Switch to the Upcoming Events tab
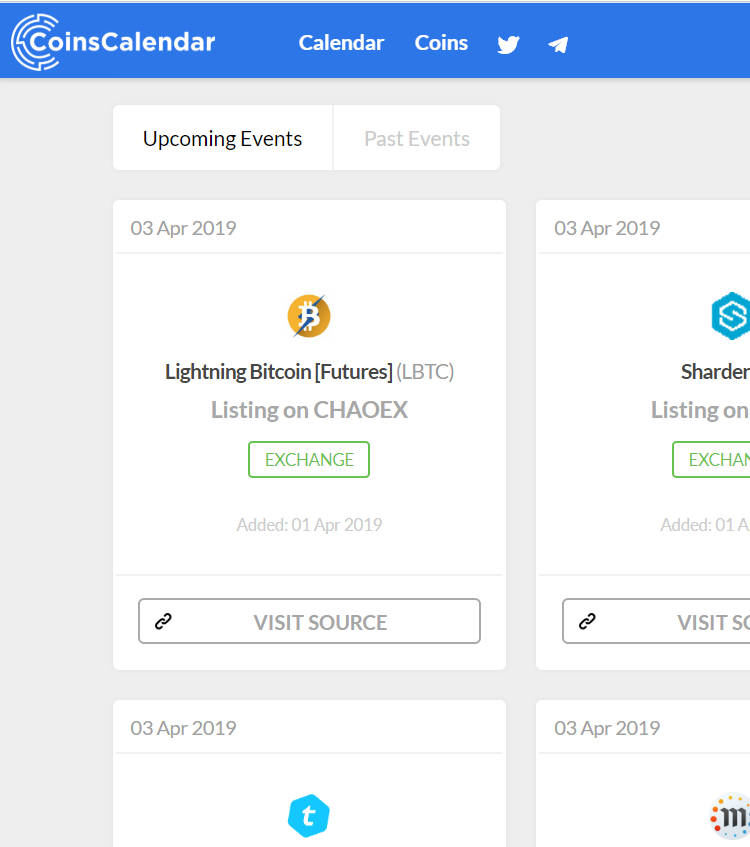 [x=223, y=138]
